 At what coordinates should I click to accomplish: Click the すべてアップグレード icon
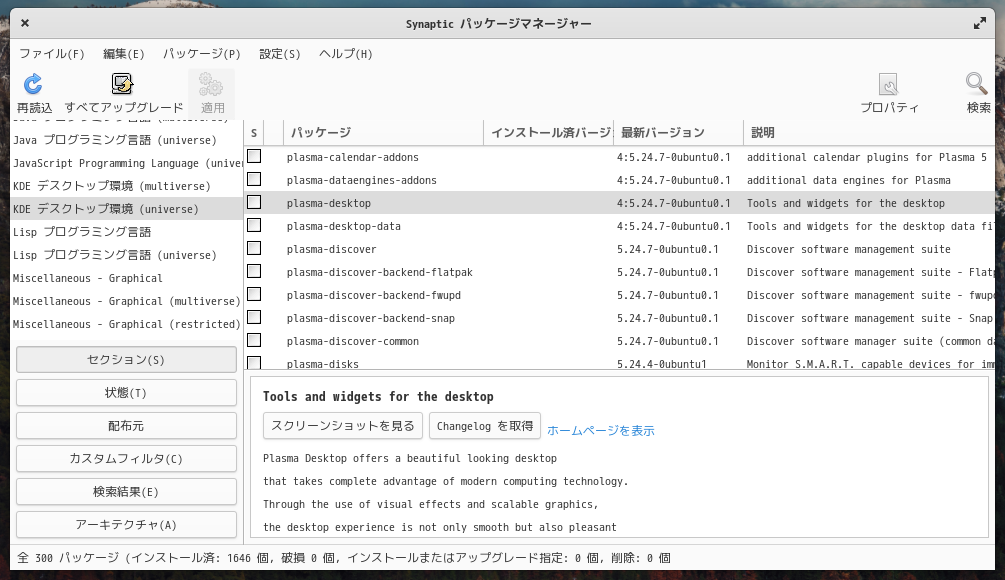click(122, 84)
